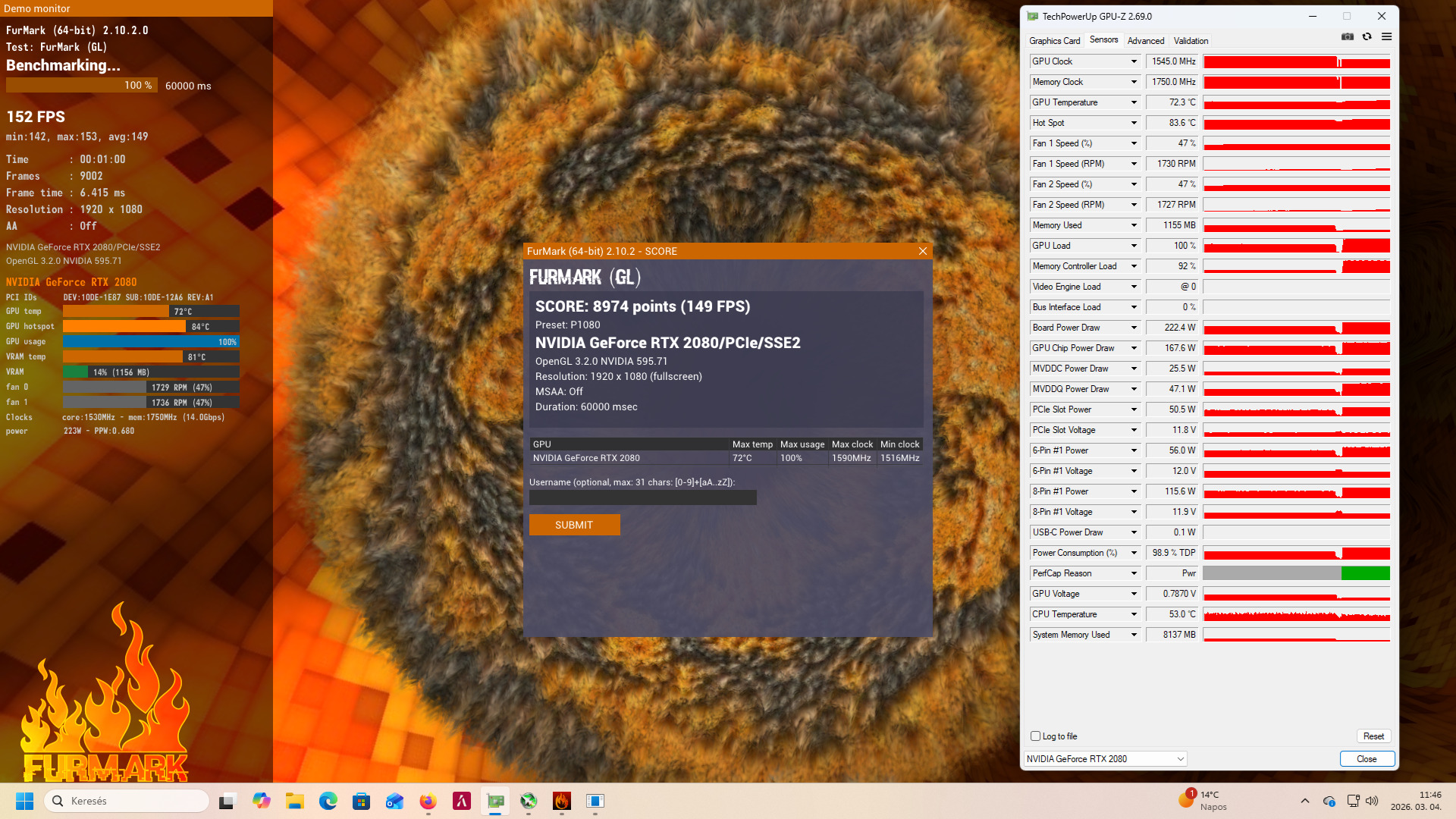Click the GPU-Z screenshot camera icon

(x=1348, y=36)
